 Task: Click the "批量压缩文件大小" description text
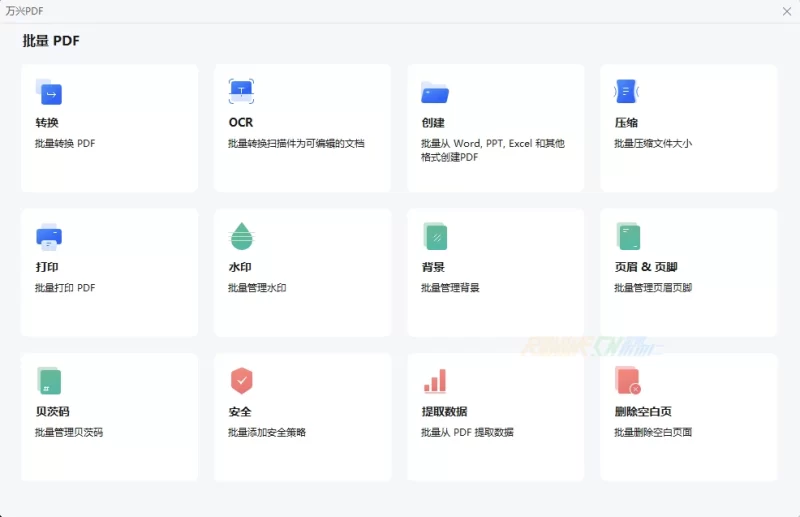point(653,144)
